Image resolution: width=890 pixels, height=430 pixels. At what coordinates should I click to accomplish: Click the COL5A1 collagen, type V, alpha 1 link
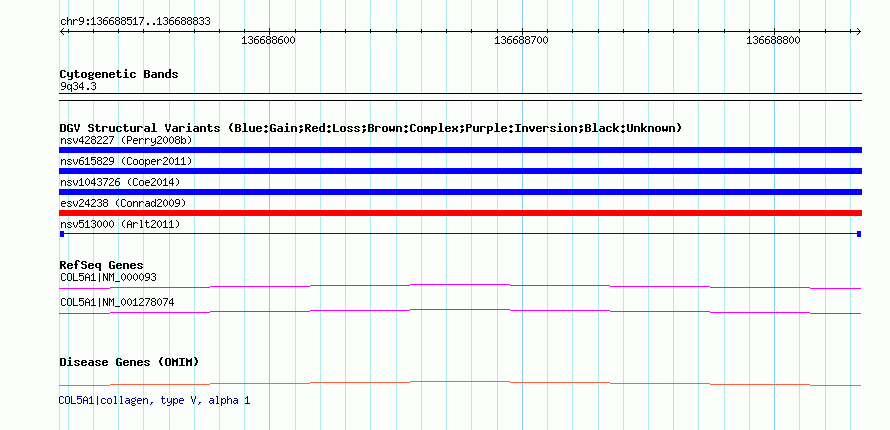(154, 401)
